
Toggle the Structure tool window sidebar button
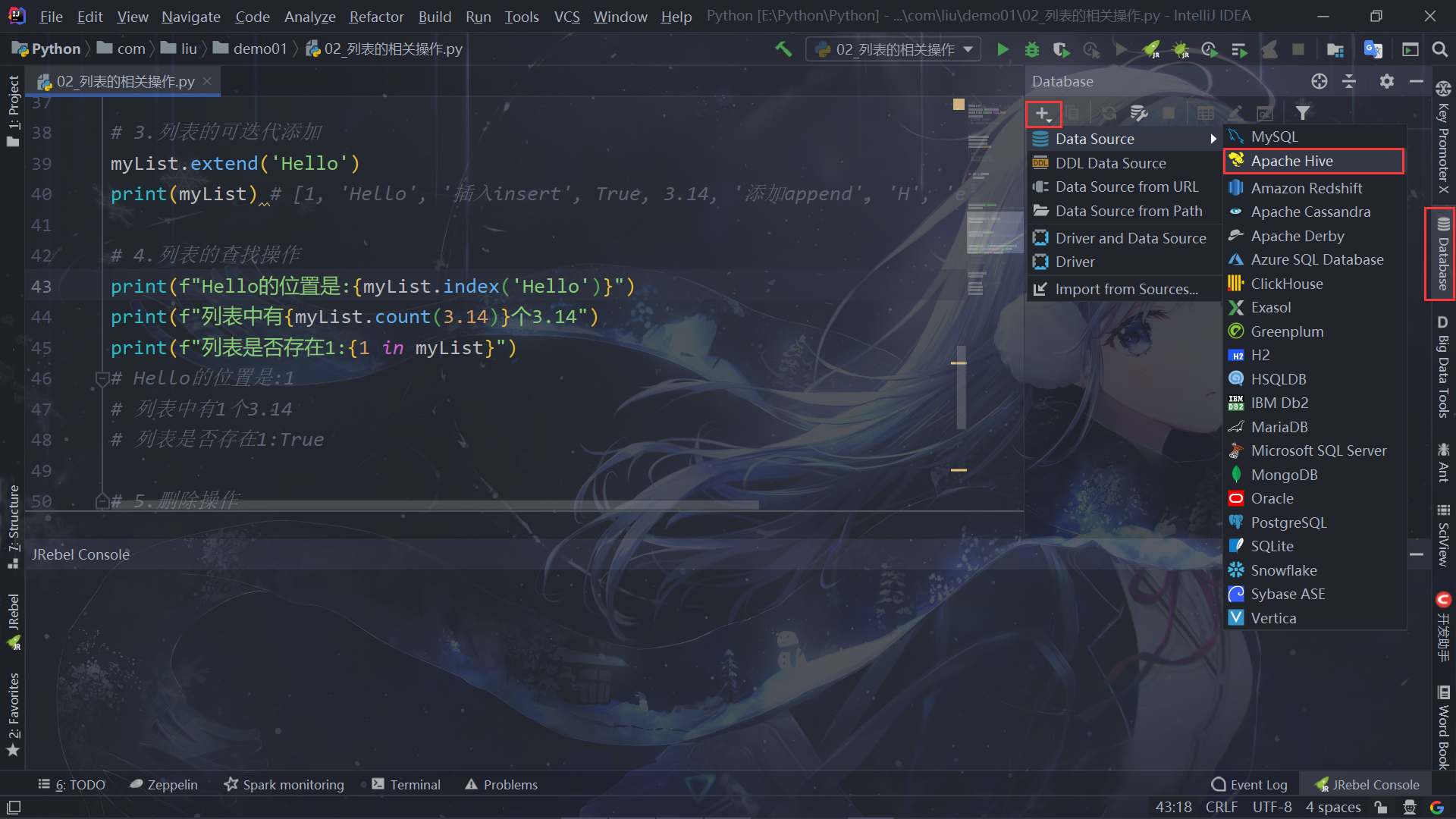coord(13,527)
